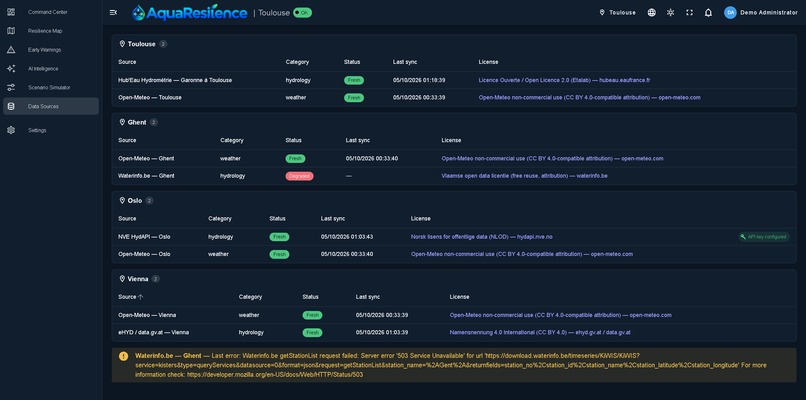Select Open-Meteo — Toulouse source name

150,97
